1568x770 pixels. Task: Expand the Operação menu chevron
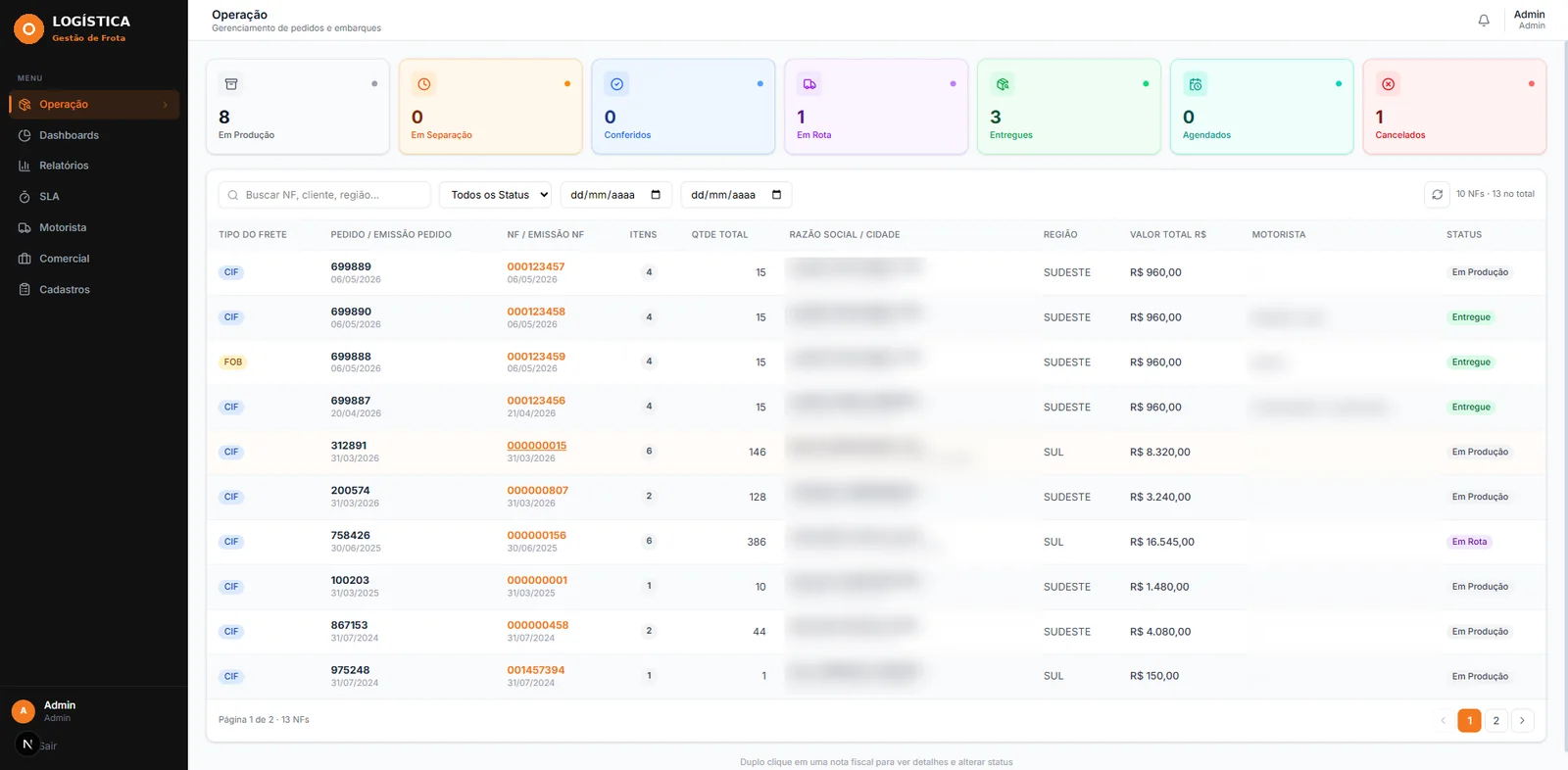coord(165,105)
